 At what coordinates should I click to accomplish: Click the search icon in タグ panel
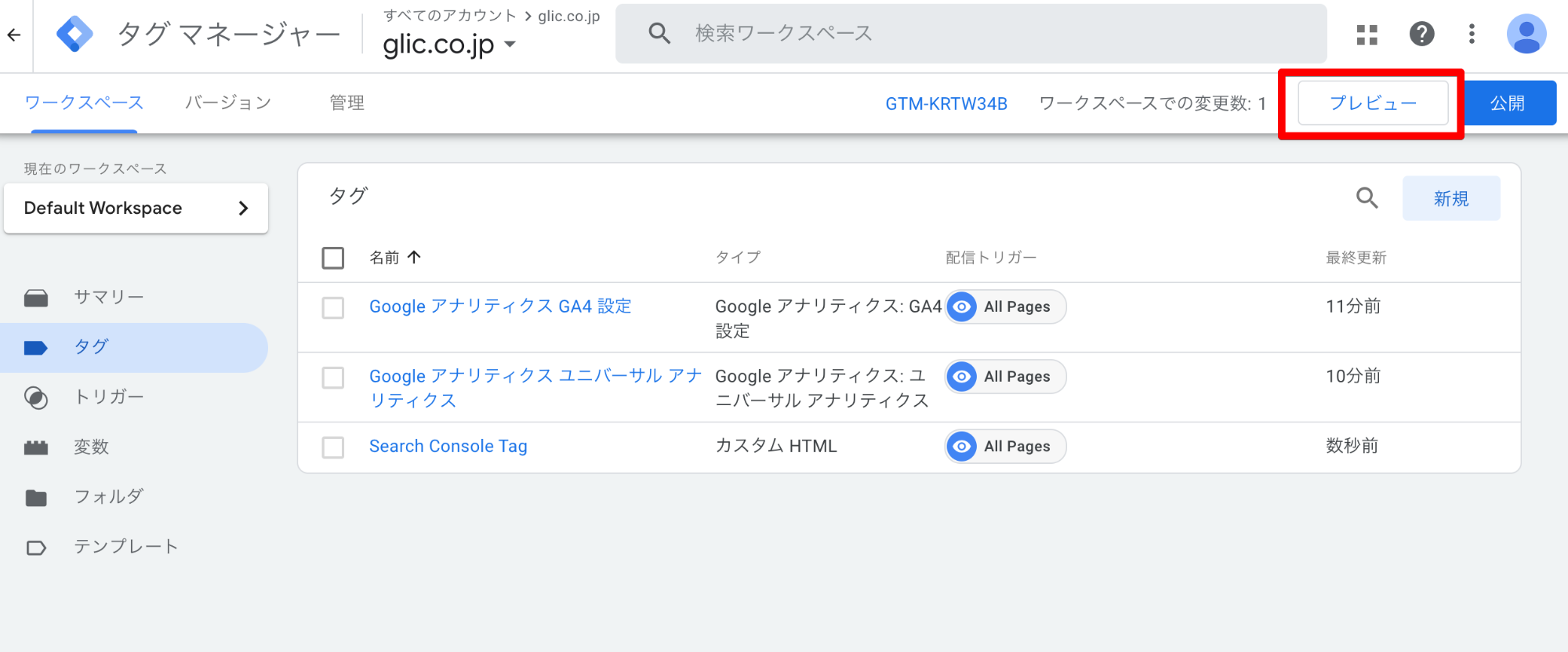click(x=1367, y=198)
